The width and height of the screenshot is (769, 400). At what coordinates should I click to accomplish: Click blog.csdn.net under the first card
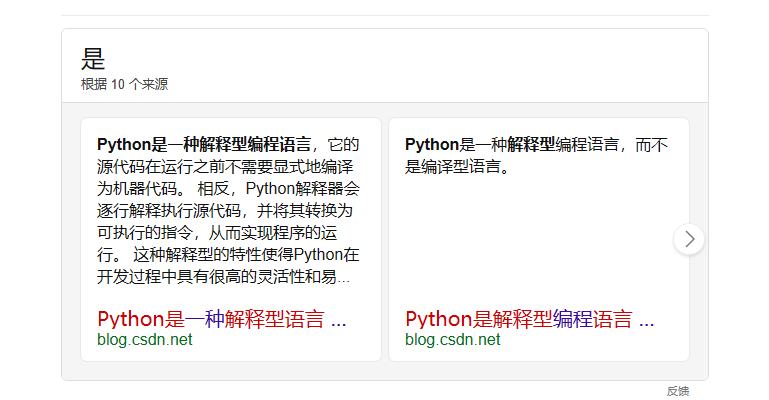click(145, 340)
